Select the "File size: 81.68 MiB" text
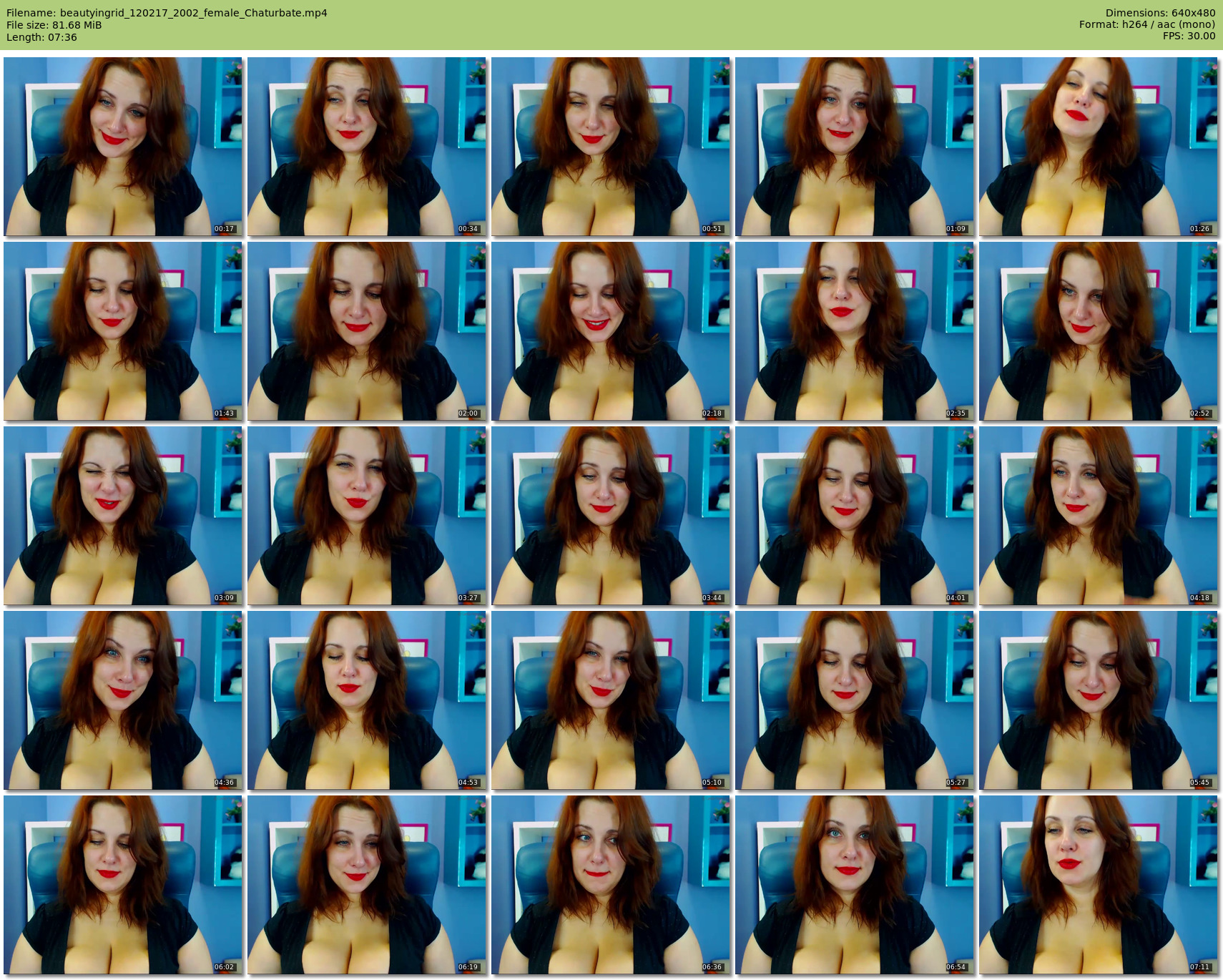The image size is (1223, 980). click(54, 25)
